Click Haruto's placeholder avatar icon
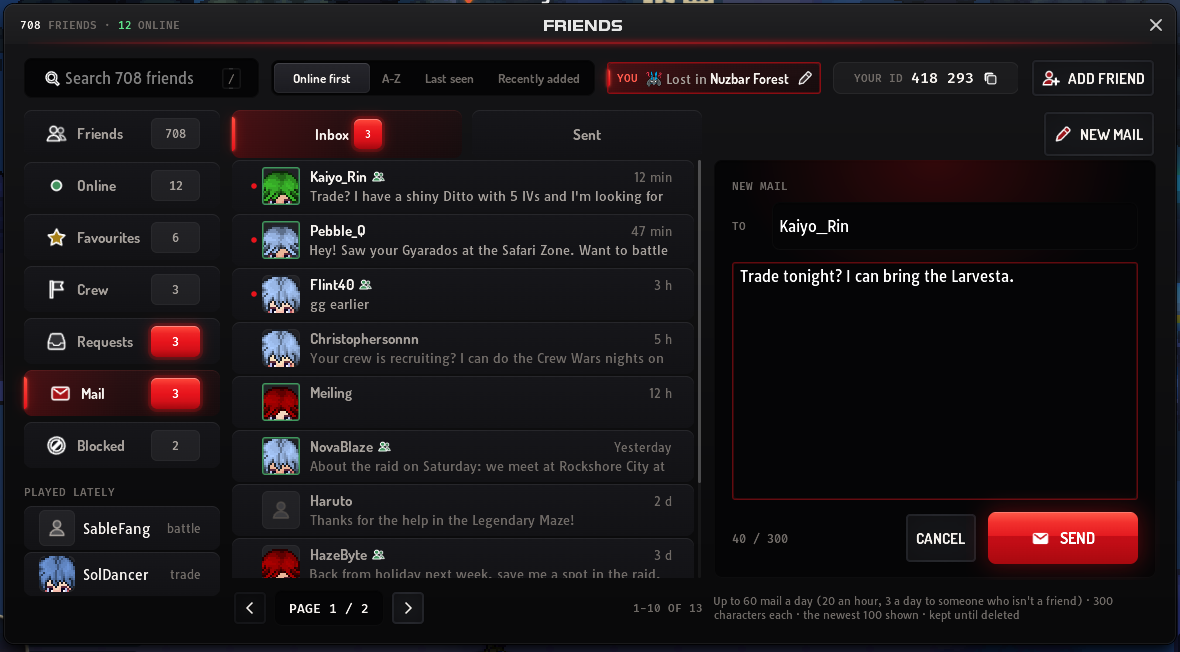The image size is (1180, 652). [x=281, y=510]
